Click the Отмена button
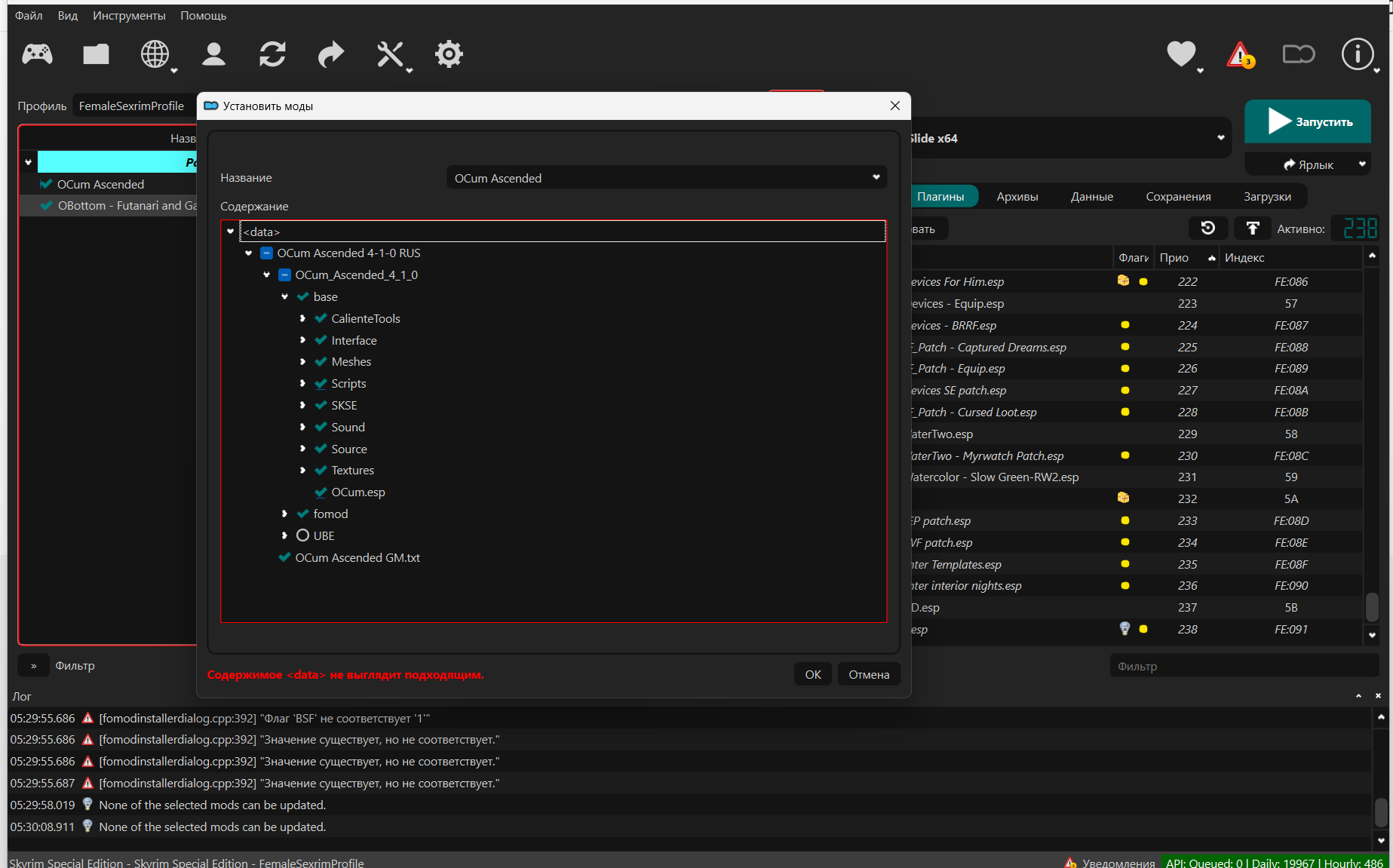Viewport: 1393px width, 868px height. [x=868, y=674]
